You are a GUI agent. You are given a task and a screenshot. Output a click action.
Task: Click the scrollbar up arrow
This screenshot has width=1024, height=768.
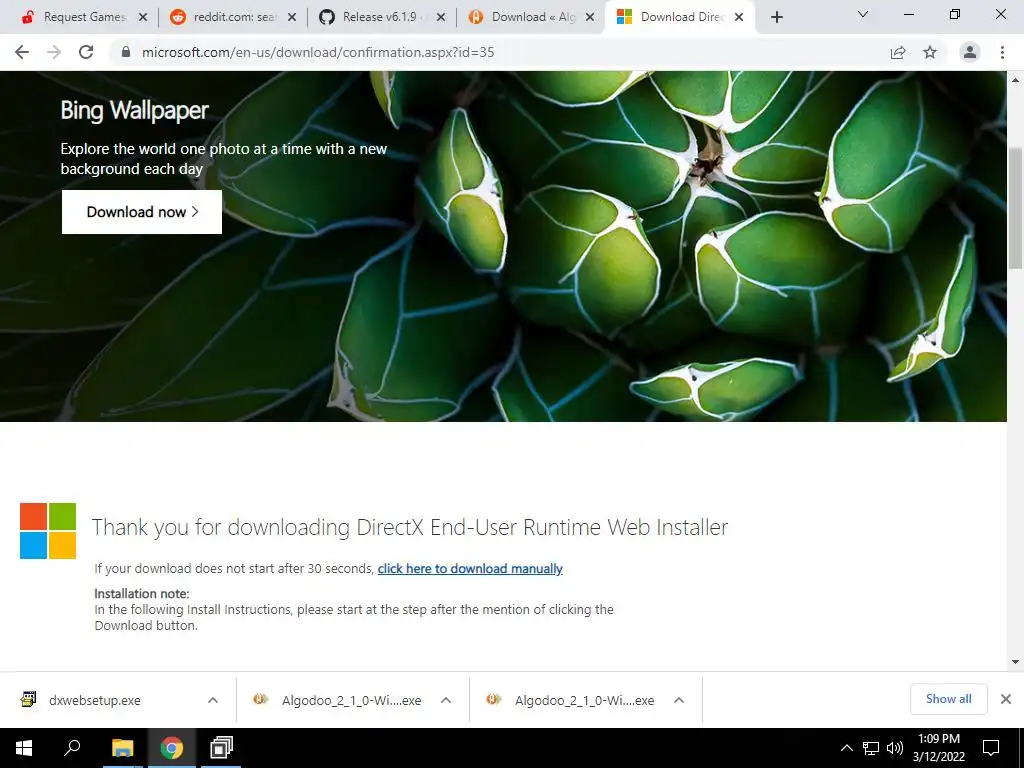[1016, 80]
